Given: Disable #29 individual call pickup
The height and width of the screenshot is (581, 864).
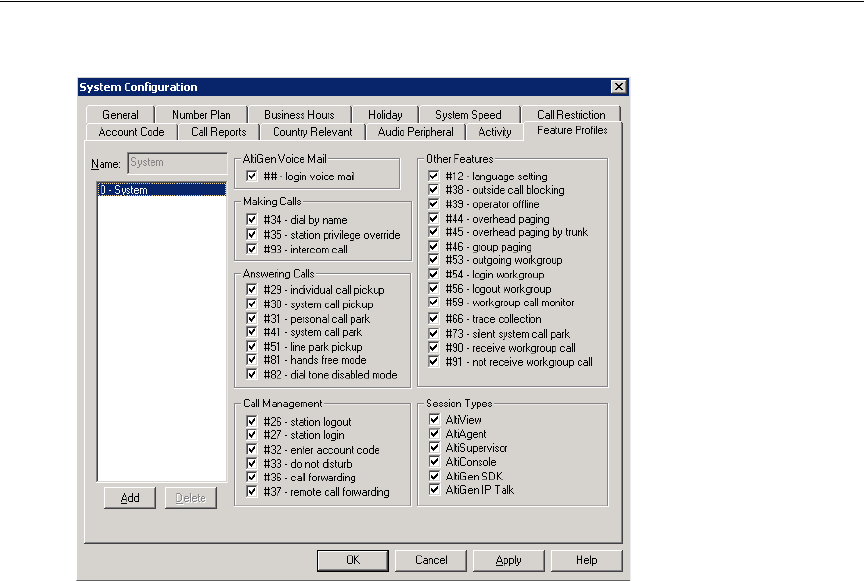Looking at the screenshot, I should (252, 291).
